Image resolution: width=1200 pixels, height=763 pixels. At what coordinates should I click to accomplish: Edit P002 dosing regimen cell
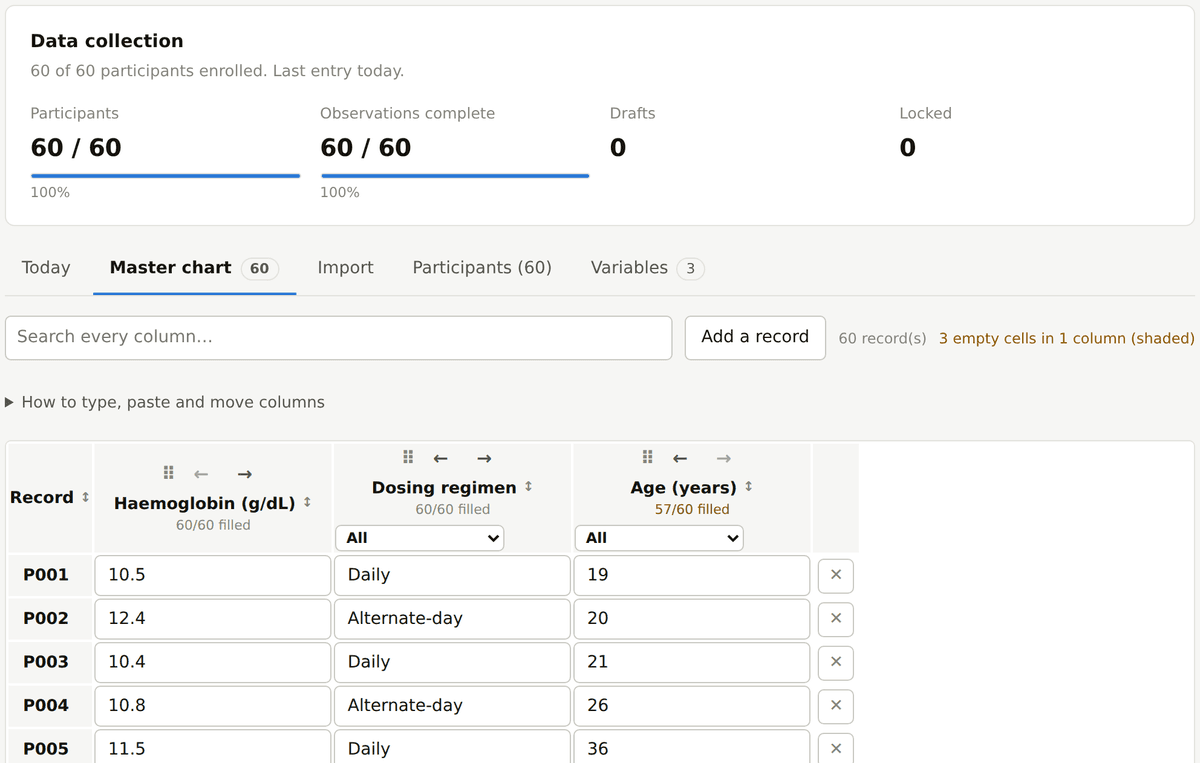coord(453,618)
